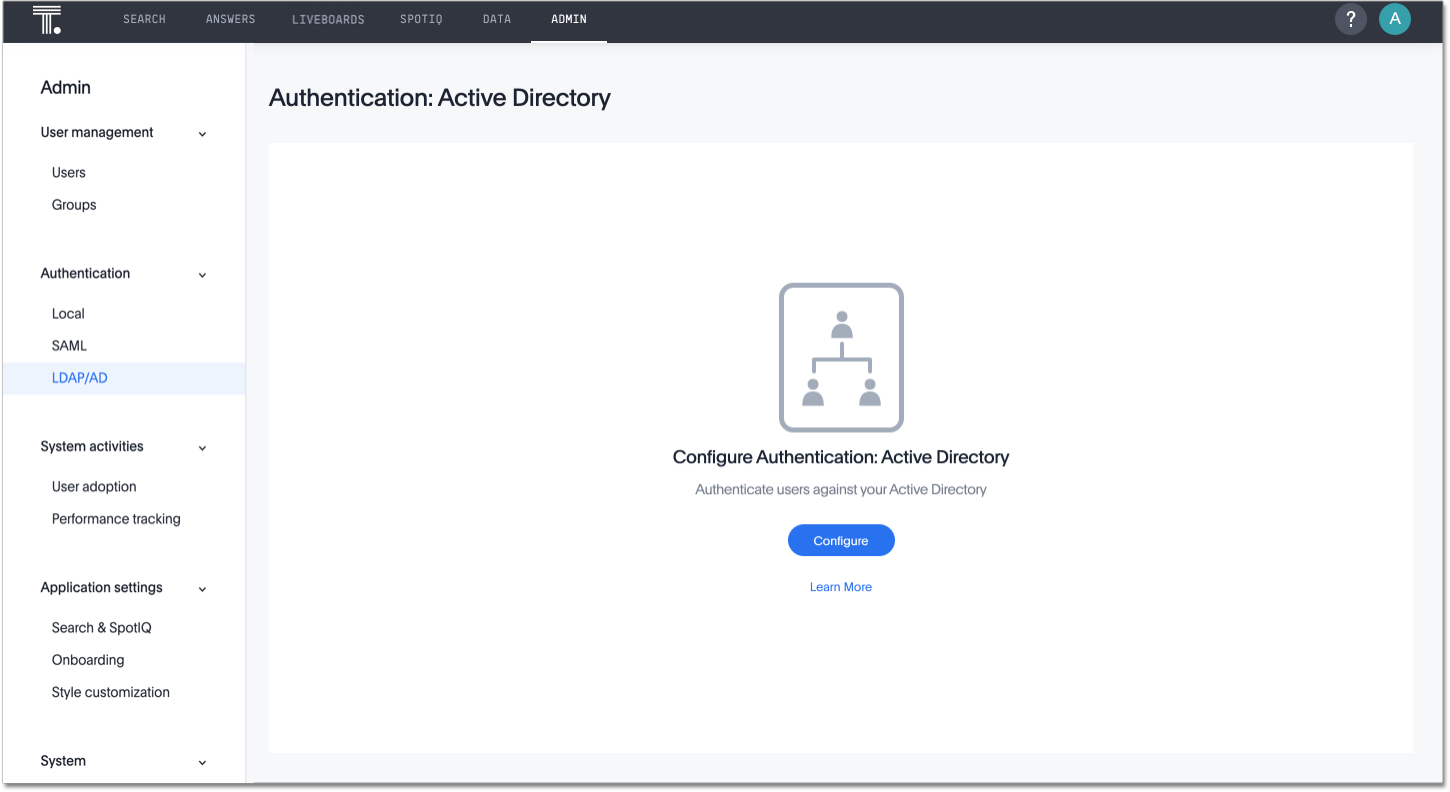Click the Active Directory hierarchy graphic
The image size is (1450, 792).
click(841, 357)
